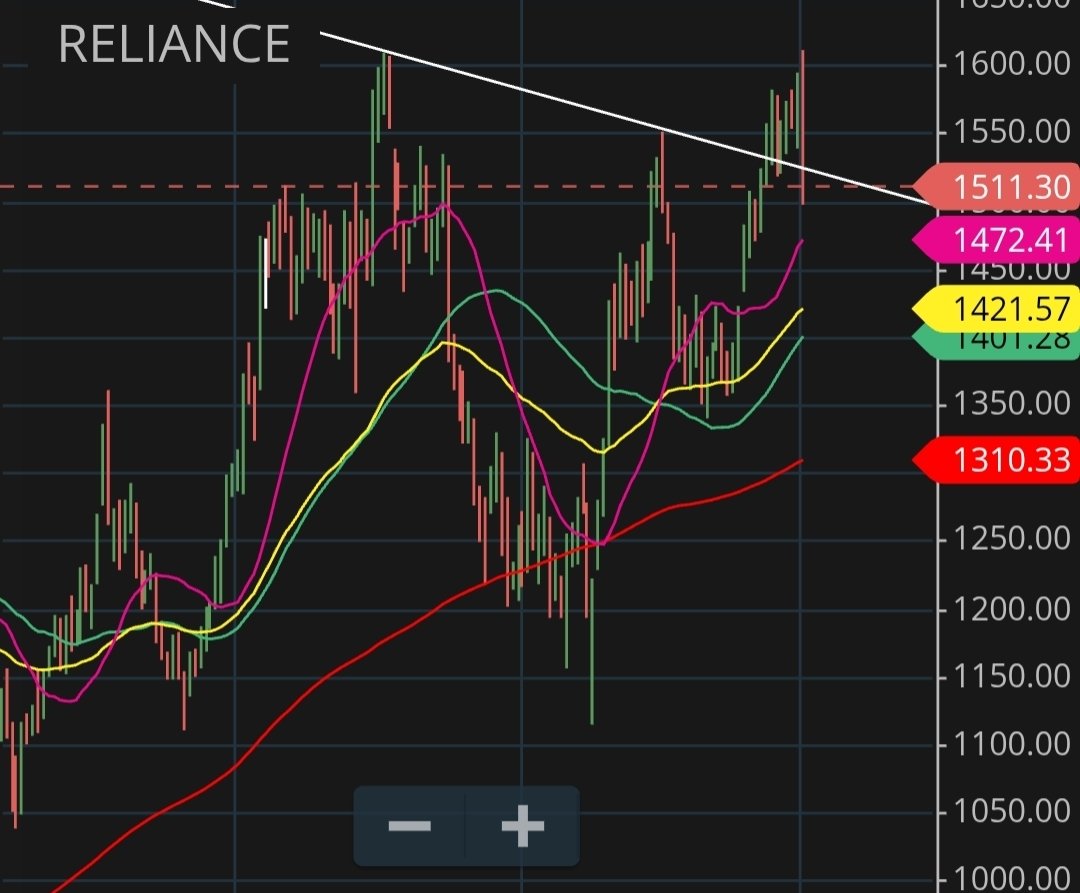
Task: Click the RELIANCE symbol label
Action: coord(174,44)
